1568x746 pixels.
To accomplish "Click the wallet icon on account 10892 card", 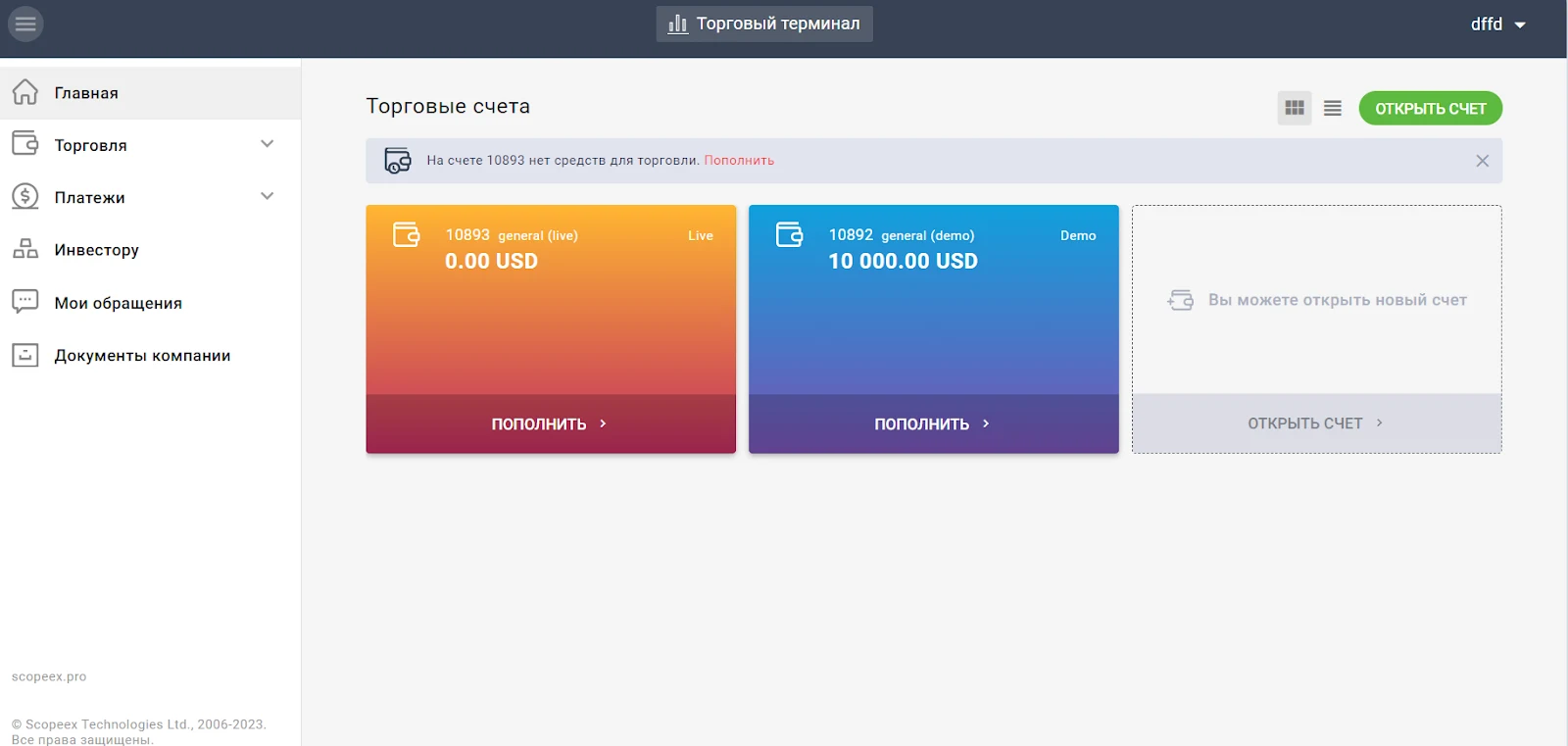I will [790, 235].
